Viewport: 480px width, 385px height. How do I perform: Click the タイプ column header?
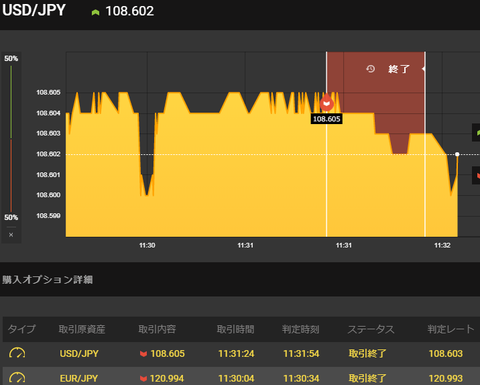click(x=22, y=329)
